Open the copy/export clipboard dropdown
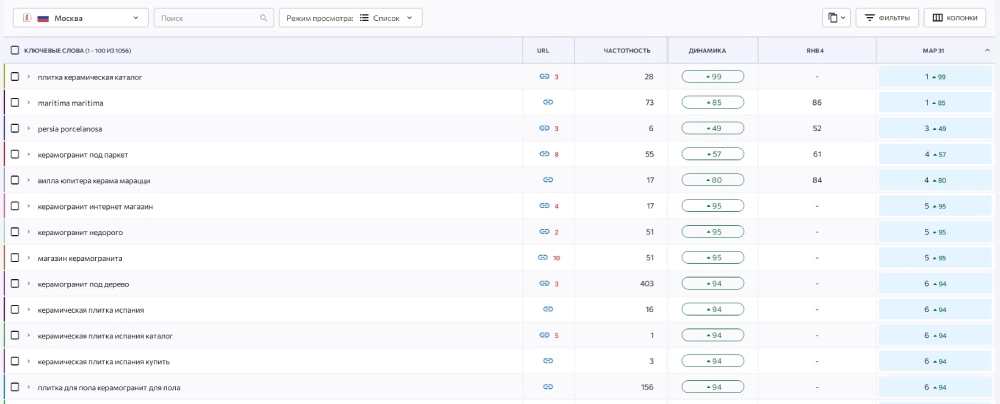This screenshot has height=404, width=1000. (836, 18)
